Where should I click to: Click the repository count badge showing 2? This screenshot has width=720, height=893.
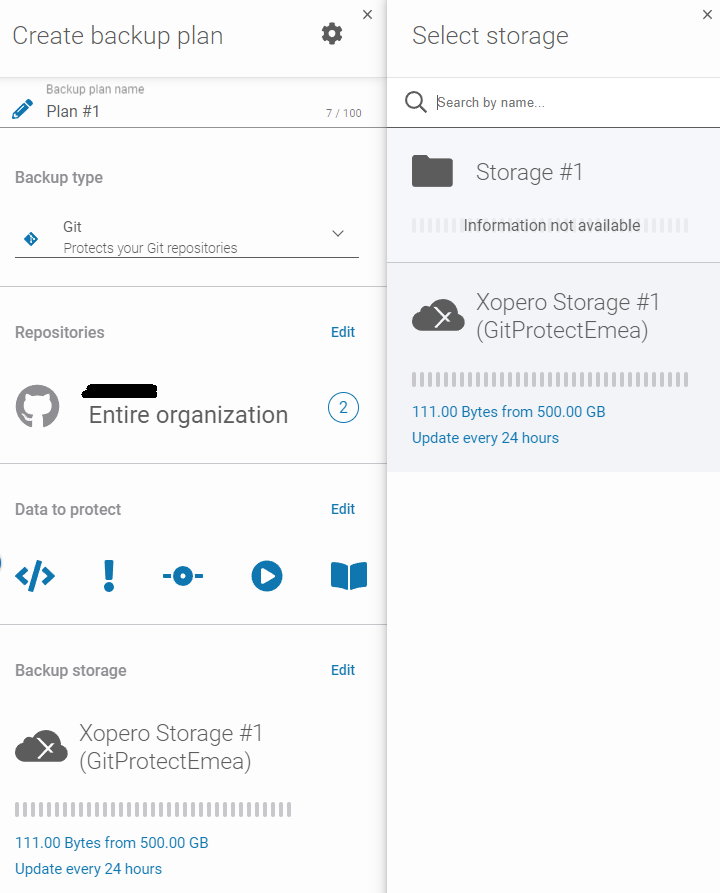click(x=343, y=408)
